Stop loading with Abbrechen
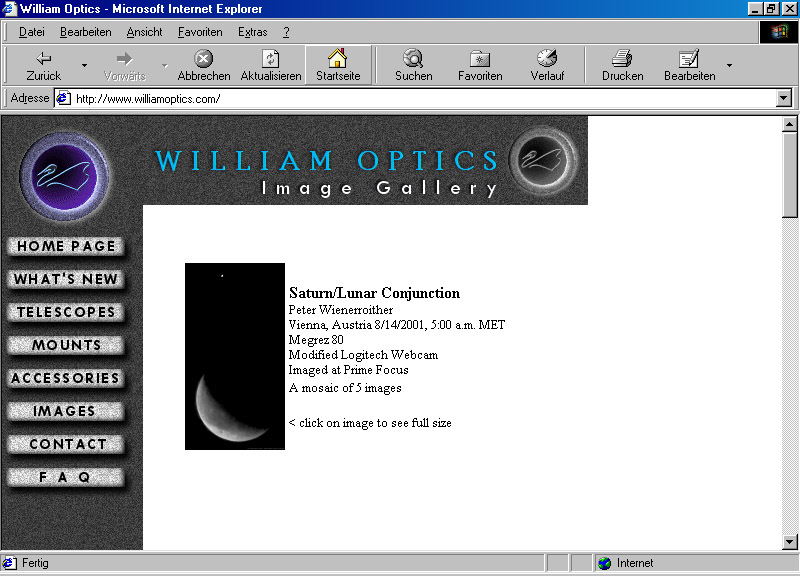The image size is (800, 576). [204, 65]
